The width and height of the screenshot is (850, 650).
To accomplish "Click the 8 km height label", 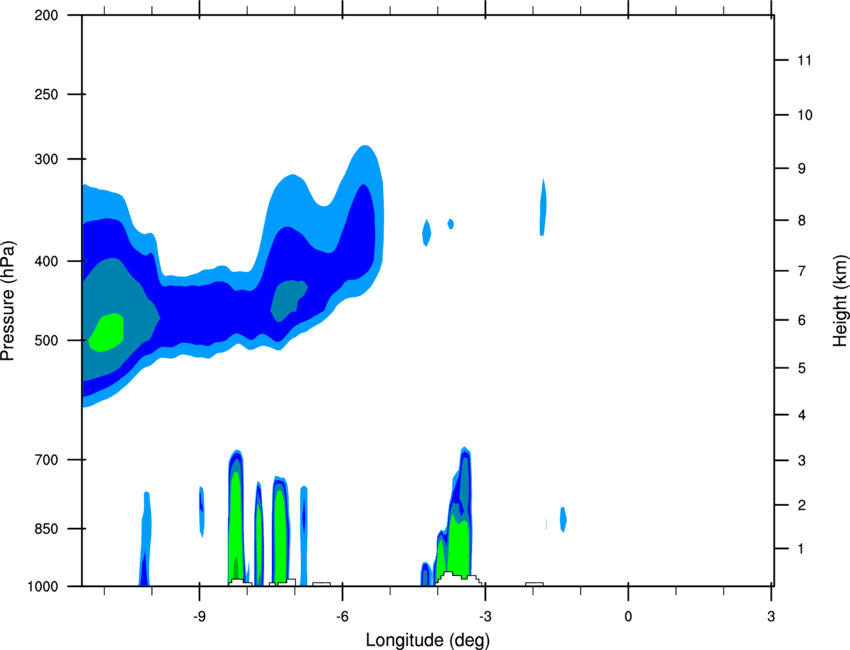I will click(x=801, y=221).
